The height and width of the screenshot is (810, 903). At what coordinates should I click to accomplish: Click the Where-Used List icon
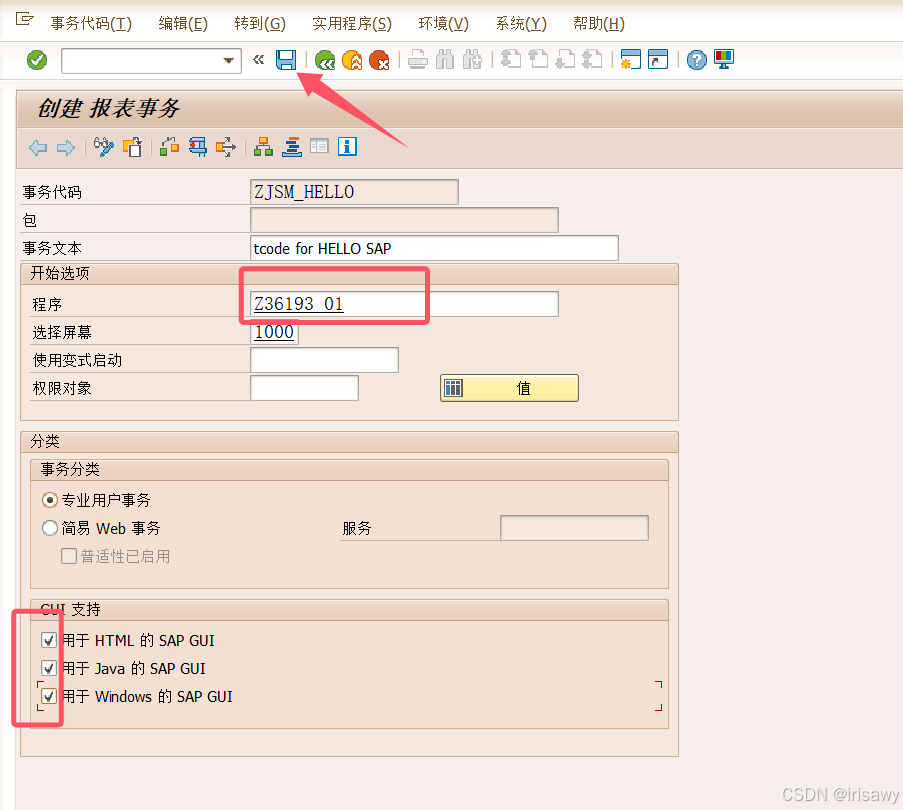tap(198, 147)
